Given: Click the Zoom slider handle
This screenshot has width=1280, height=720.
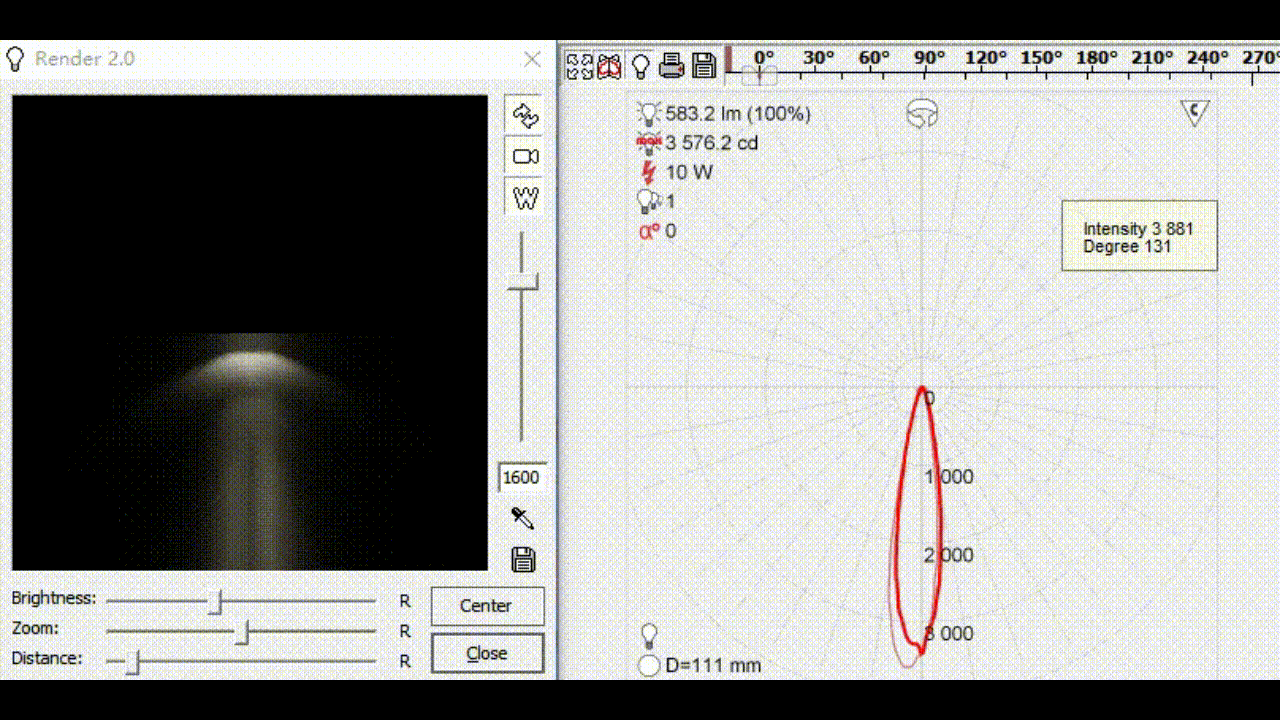Looking at the screenshot, I should tap(242, 632).
